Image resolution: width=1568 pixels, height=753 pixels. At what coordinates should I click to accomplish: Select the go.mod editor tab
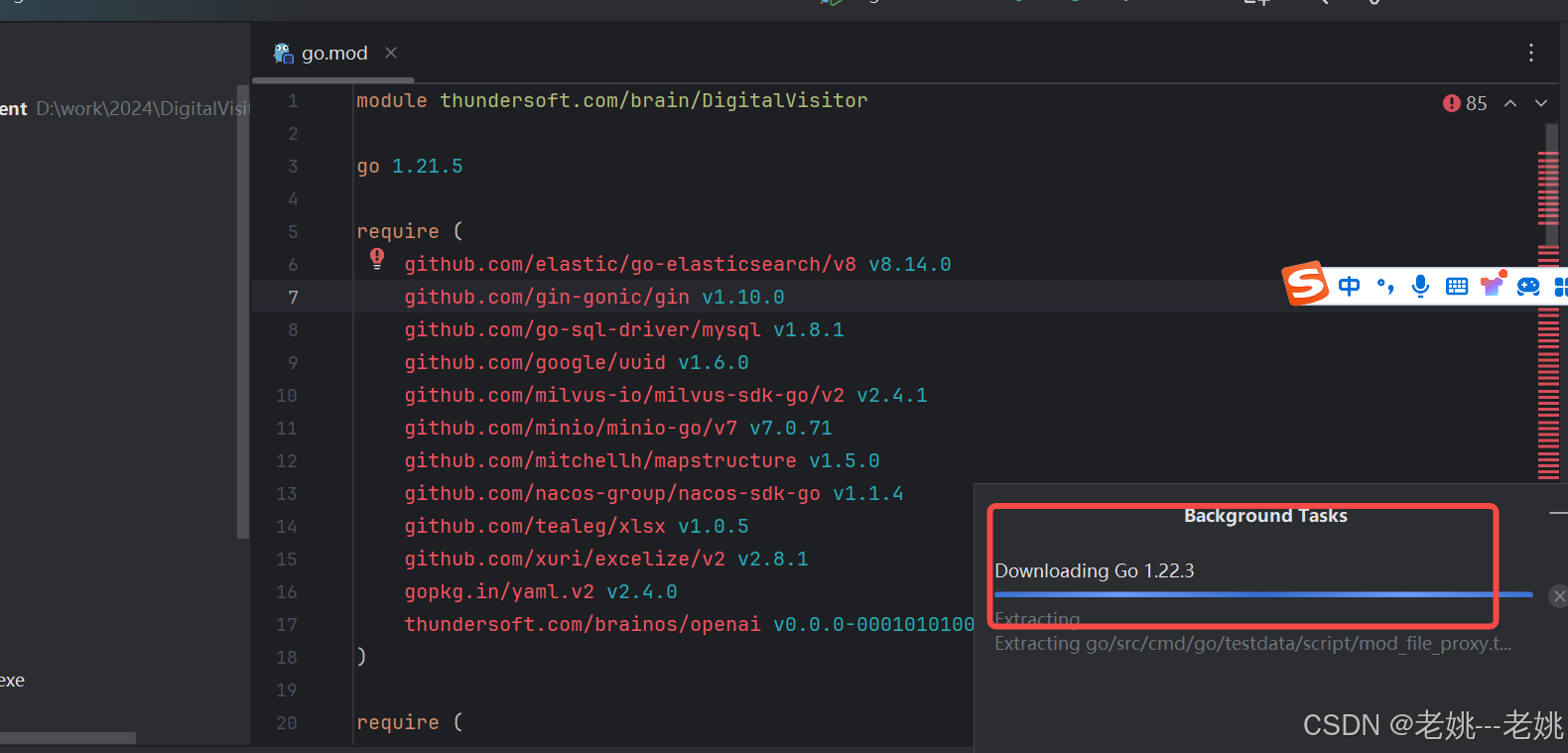333,53
